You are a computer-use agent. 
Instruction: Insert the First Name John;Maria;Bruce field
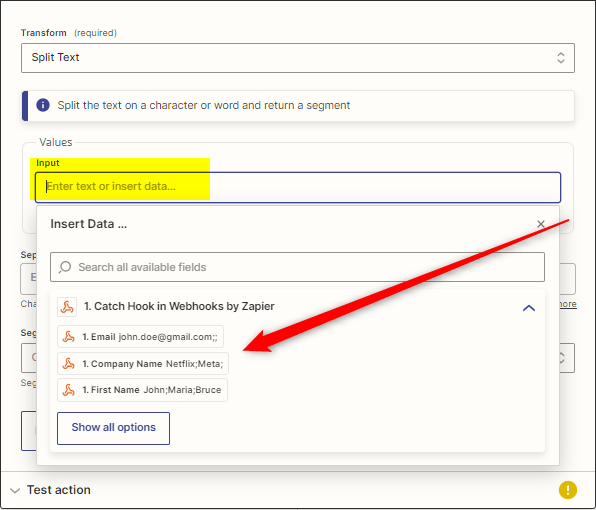pos(143,390)
